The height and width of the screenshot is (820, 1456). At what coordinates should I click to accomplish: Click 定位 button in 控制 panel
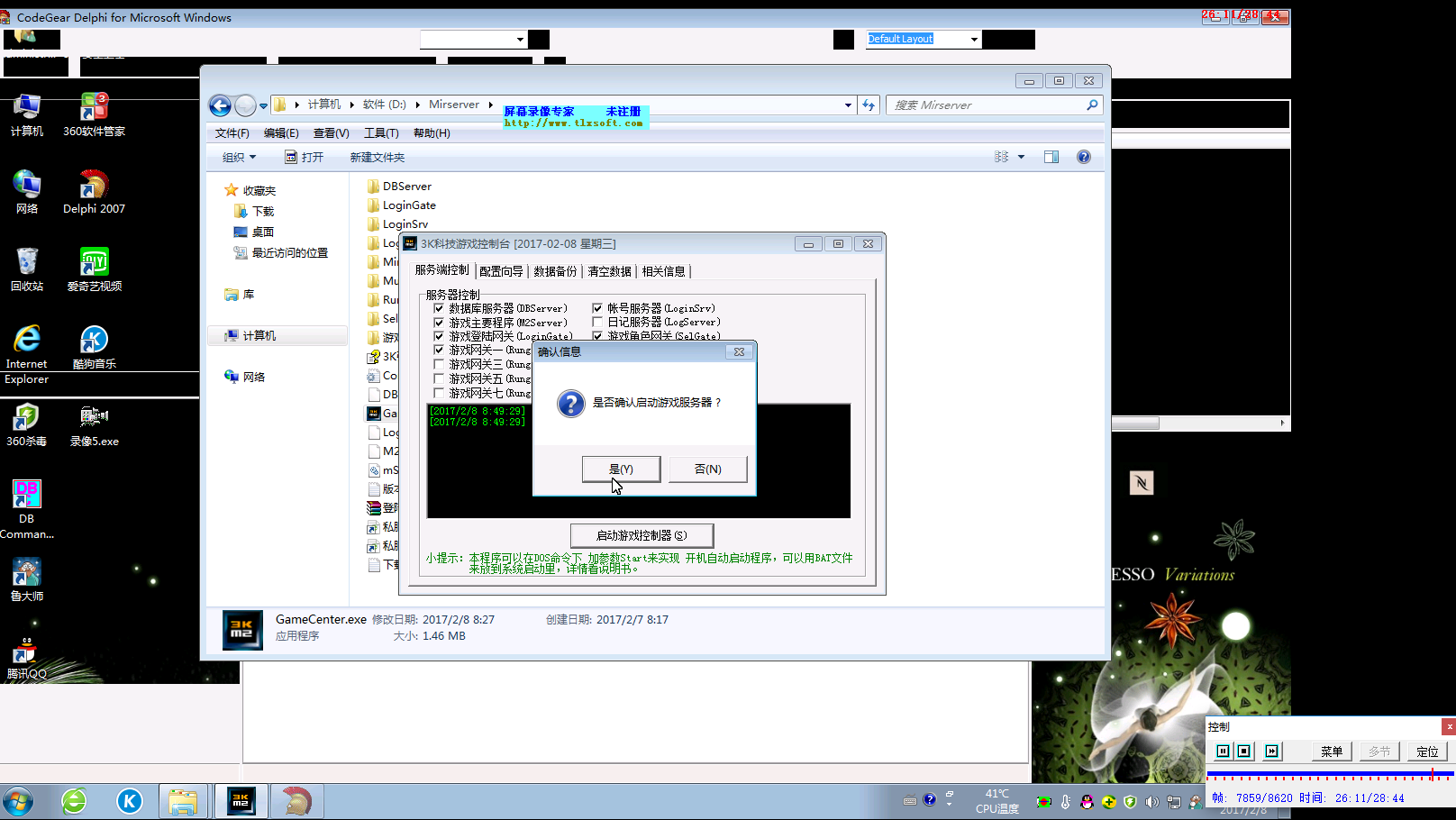(1428, 751)
